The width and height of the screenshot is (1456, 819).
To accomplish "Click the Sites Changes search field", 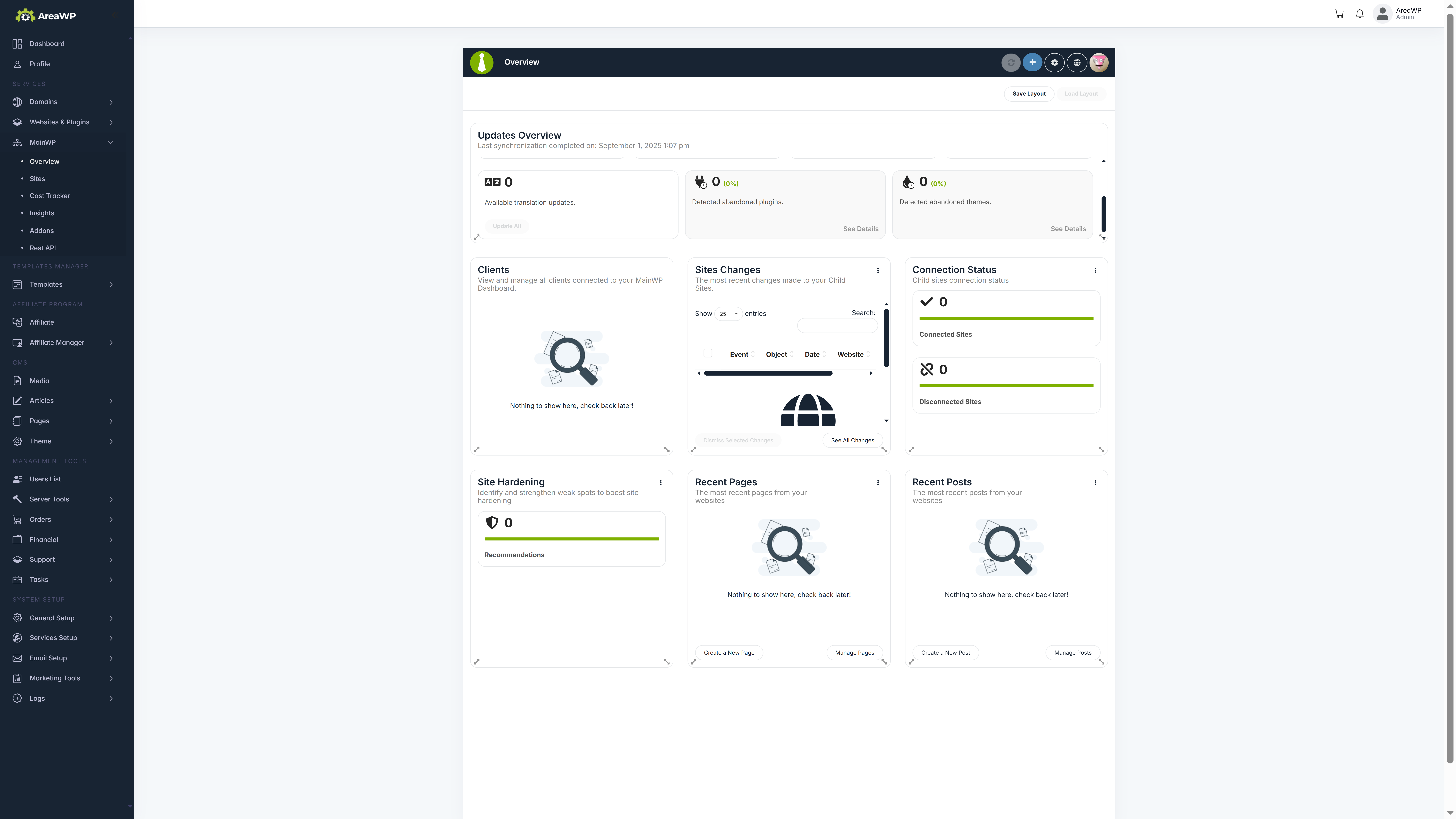I will pos(837,326).
